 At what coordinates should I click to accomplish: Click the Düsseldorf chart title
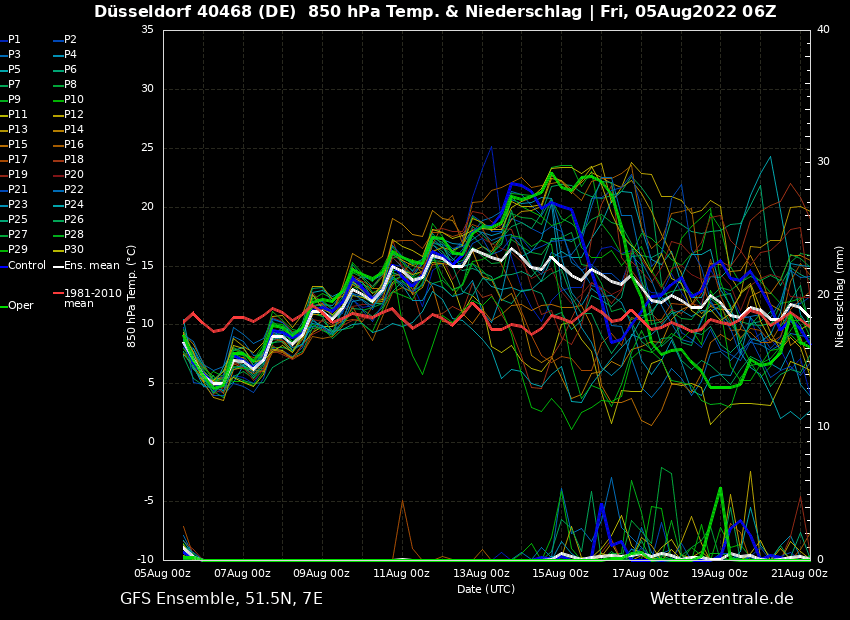click(x=435, y=12)
